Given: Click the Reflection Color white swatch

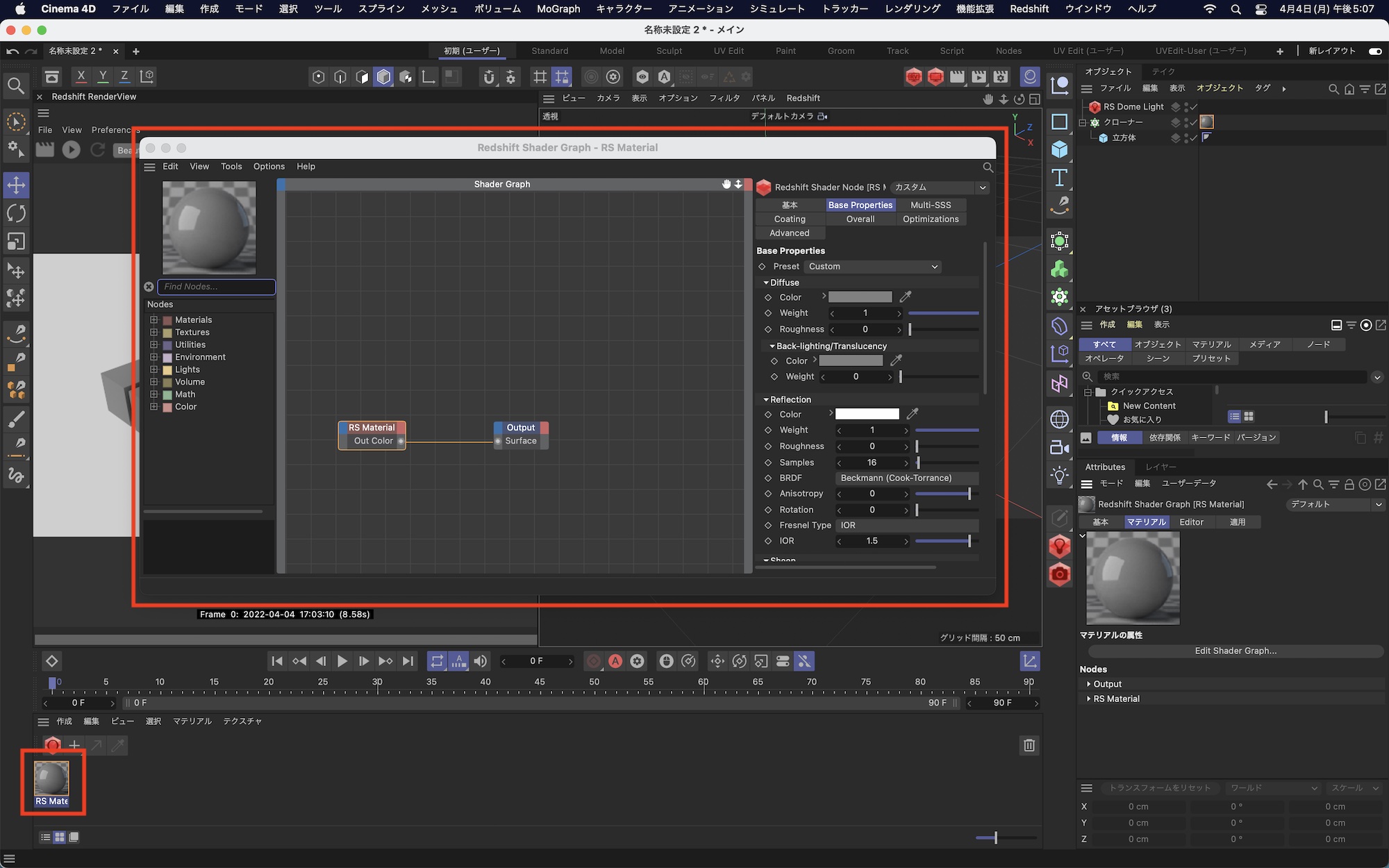Looking at the screenshot, I should point(867,414).
